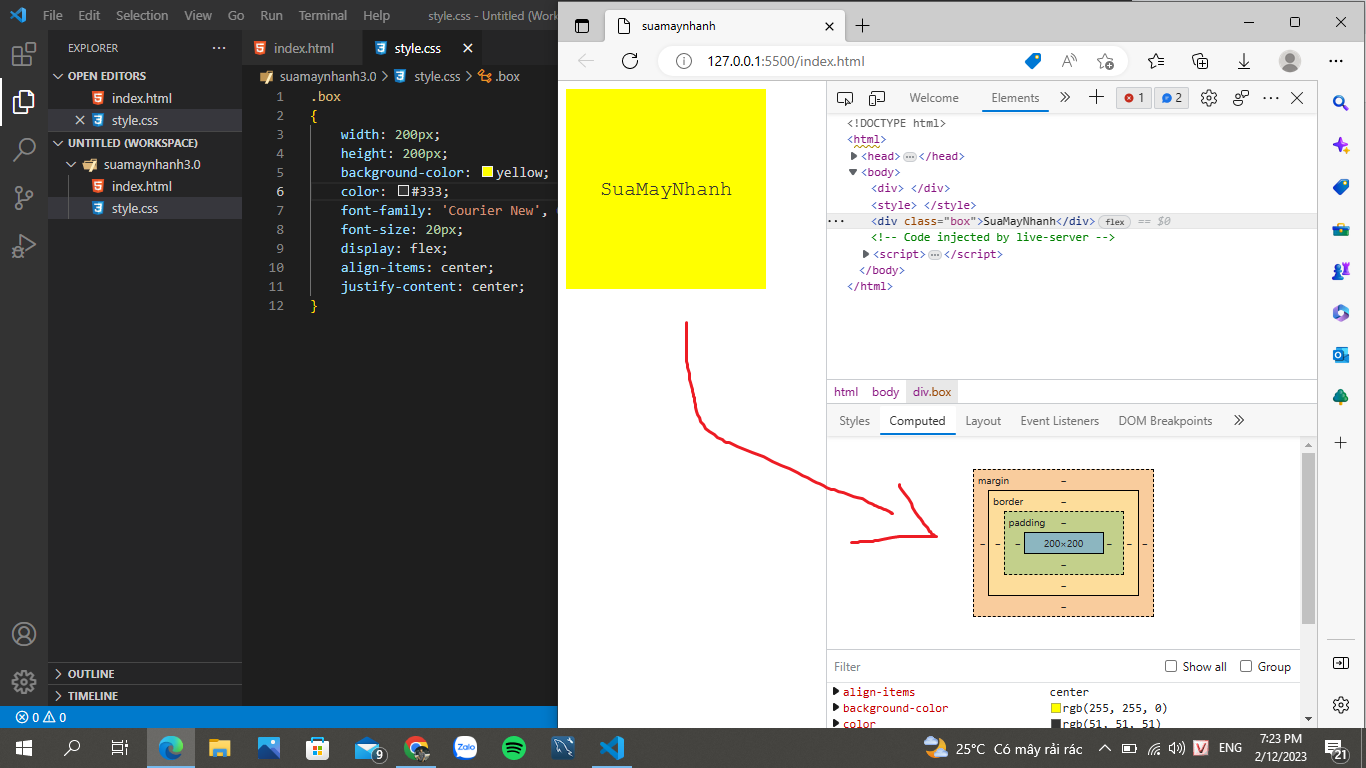
Task: Open DevTools customize ellipsis menu
Action: coord(1271,98)
